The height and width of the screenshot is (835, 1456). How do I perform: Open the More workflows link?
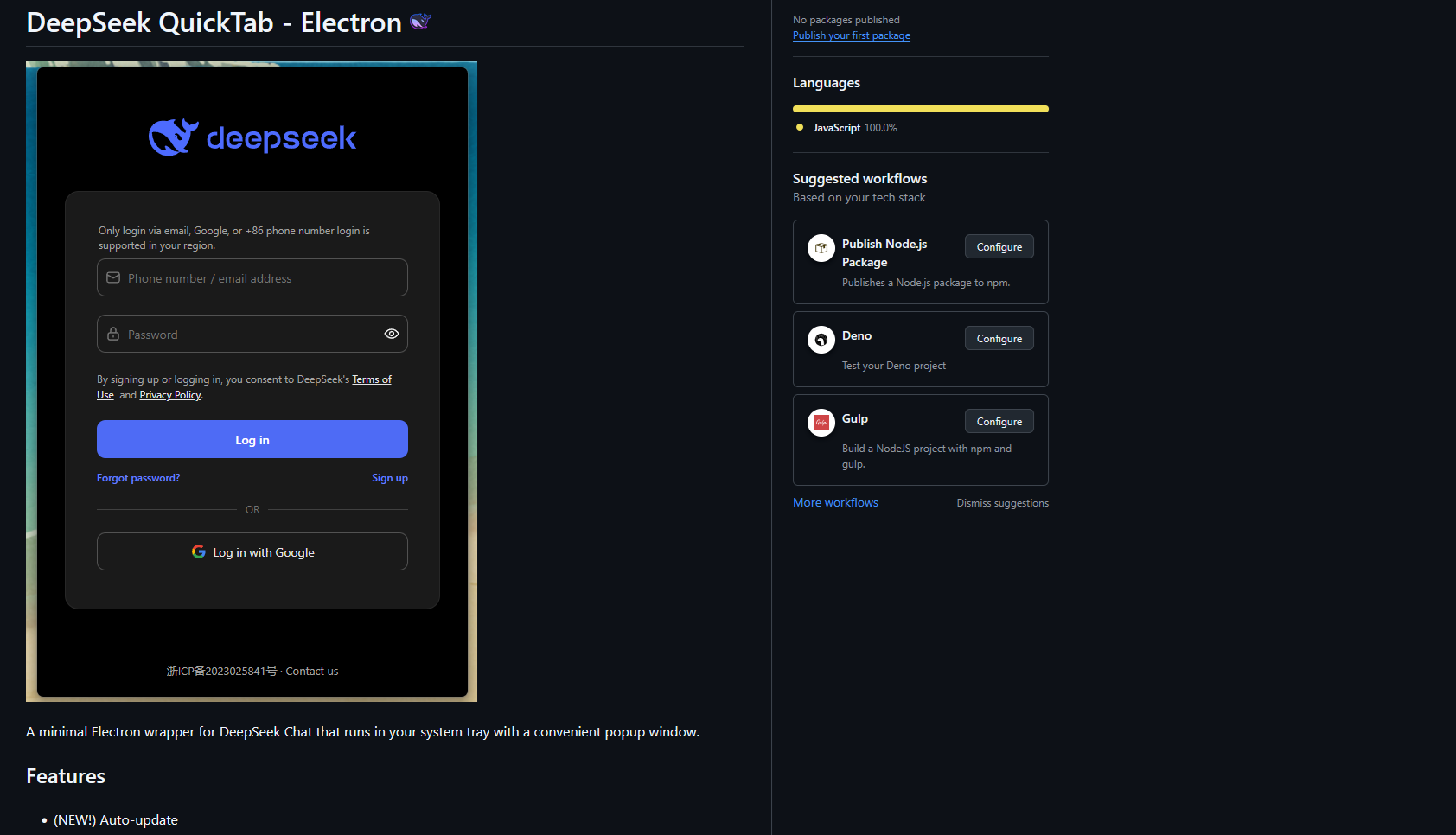tap(835, 502)
